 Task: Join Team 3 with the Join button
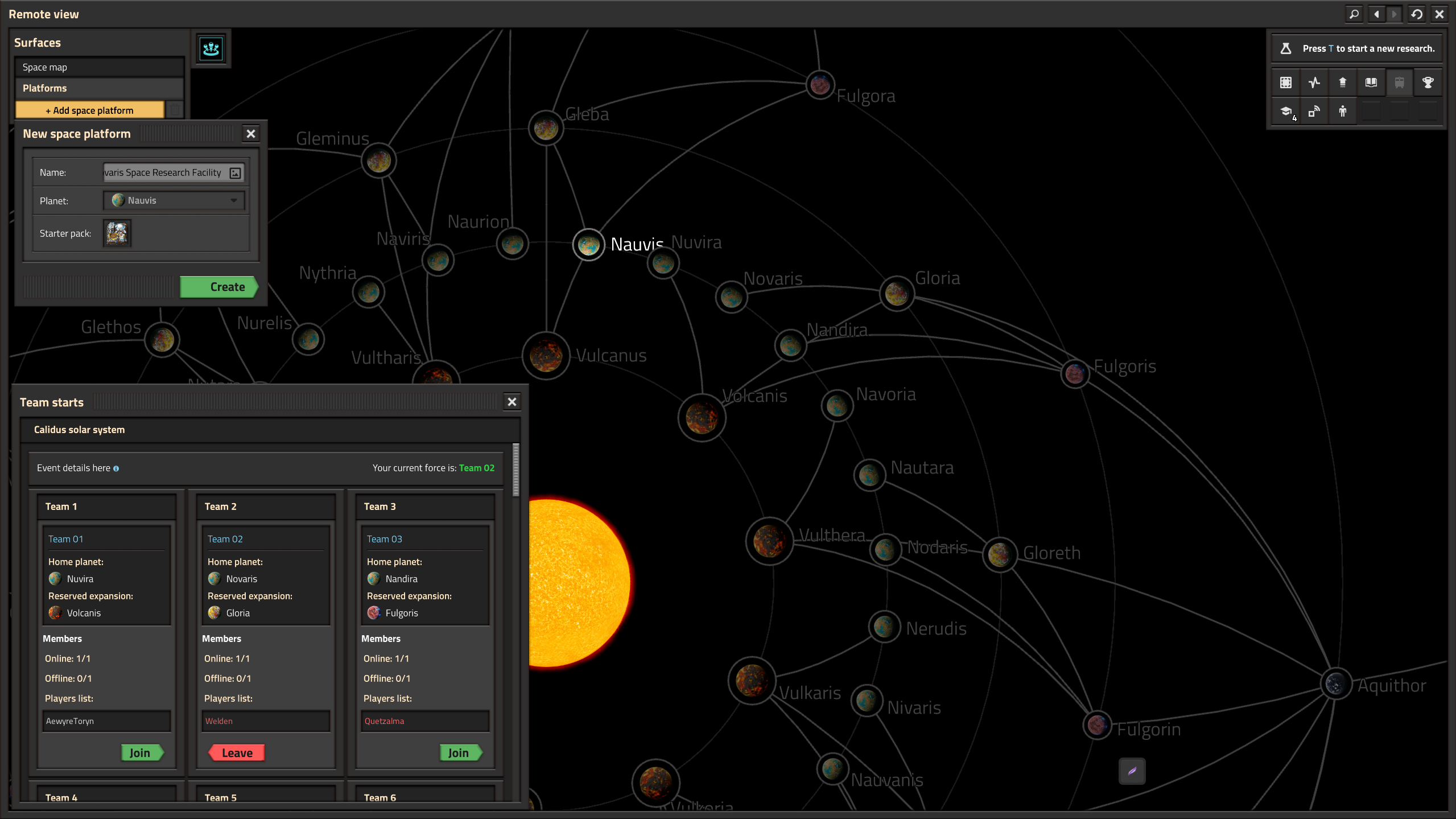point(461,752)
